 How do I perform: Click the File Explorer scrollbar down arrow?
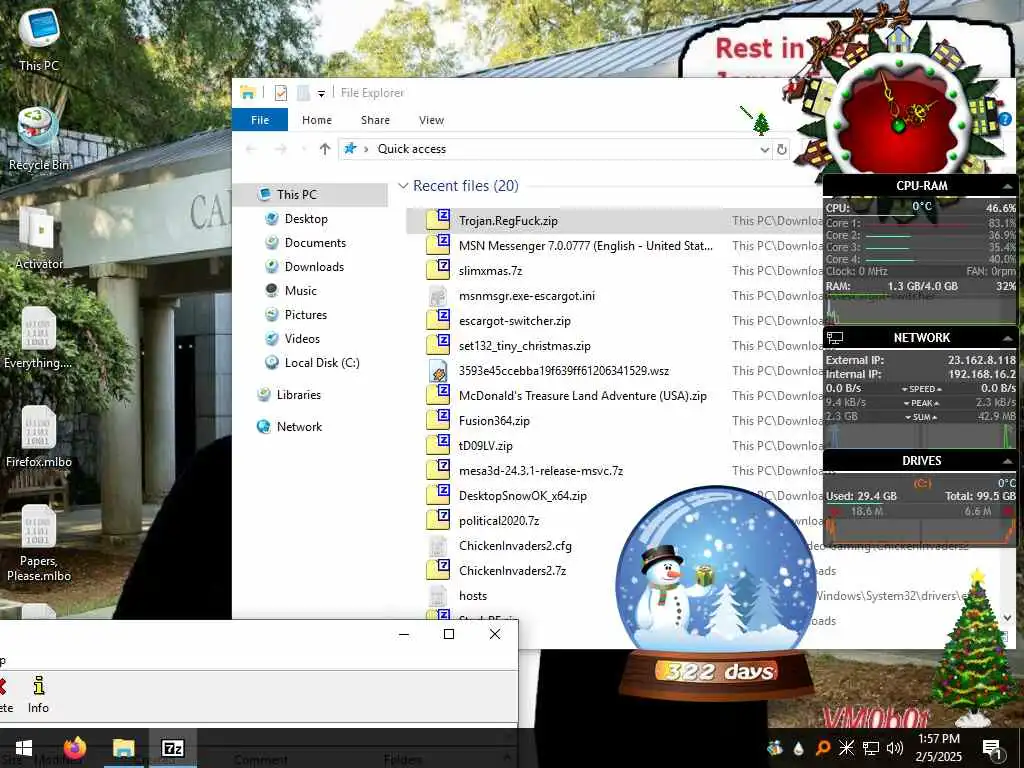pyautogui.click(x=1007, y=617)
